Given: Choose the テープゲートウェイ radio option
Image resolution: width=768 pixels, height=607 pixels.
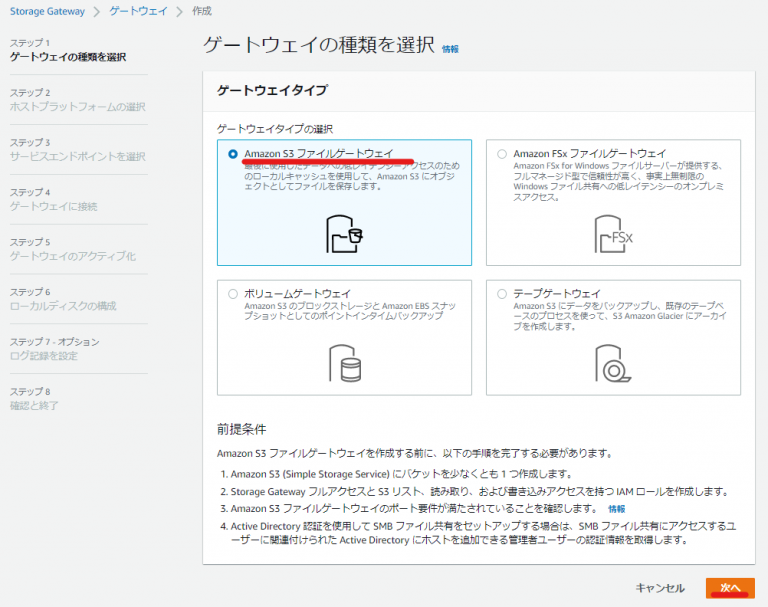Looking at the screenshot, I should 502,294.
